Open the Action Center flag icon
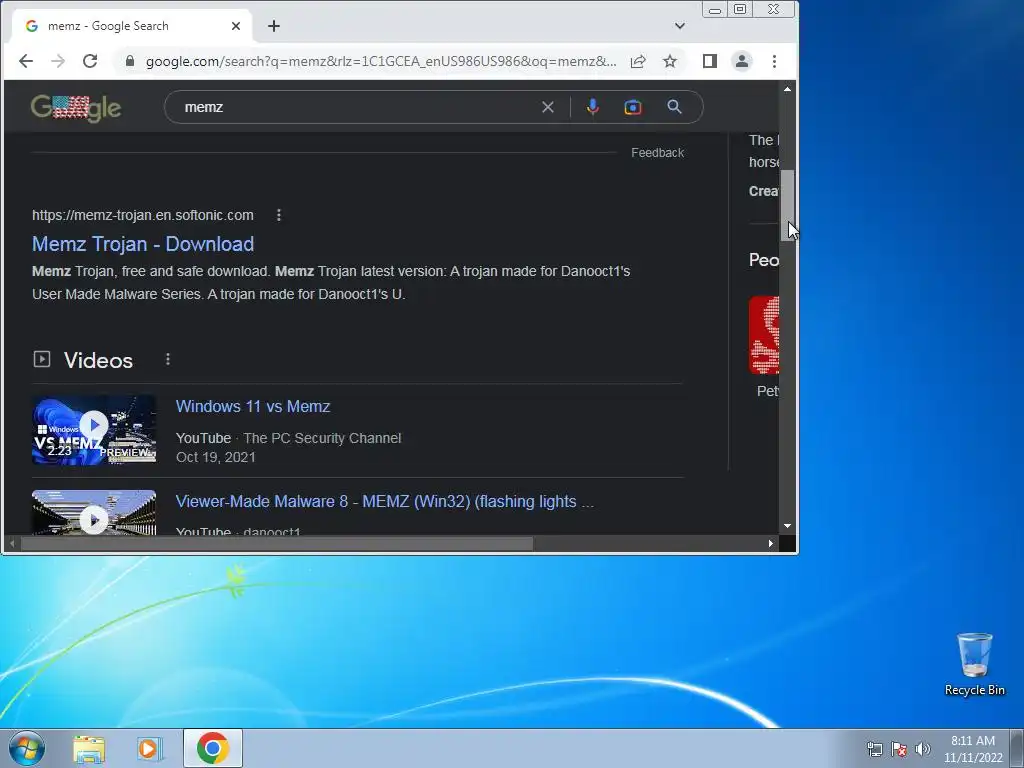This screenshot has height=768, width=1024. 899,749
